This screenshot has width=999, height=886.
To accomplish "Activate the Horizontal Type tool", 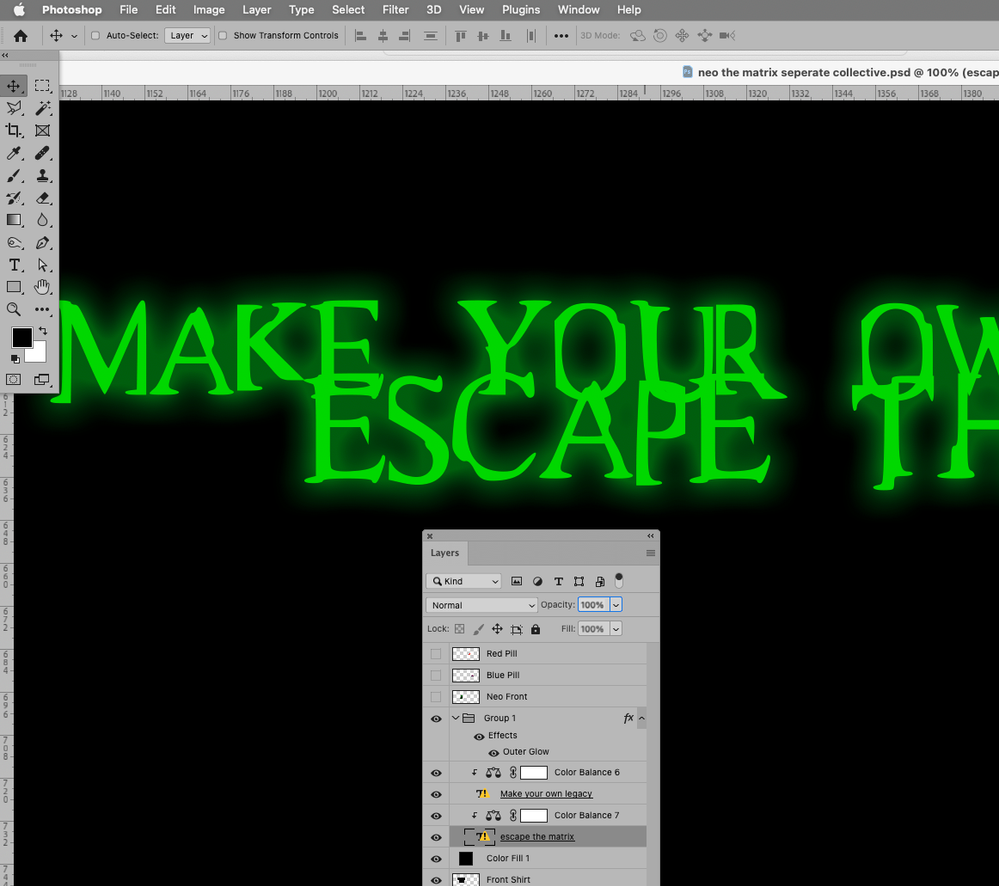I will 14,265.
